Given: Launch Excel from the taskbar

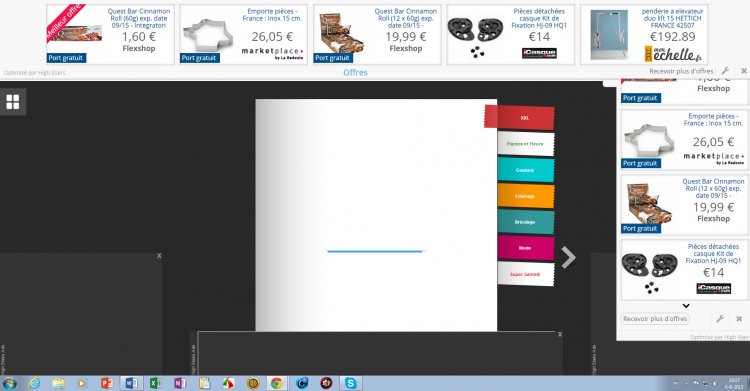Looking at the screenshot, I should (x=155, y=383).
